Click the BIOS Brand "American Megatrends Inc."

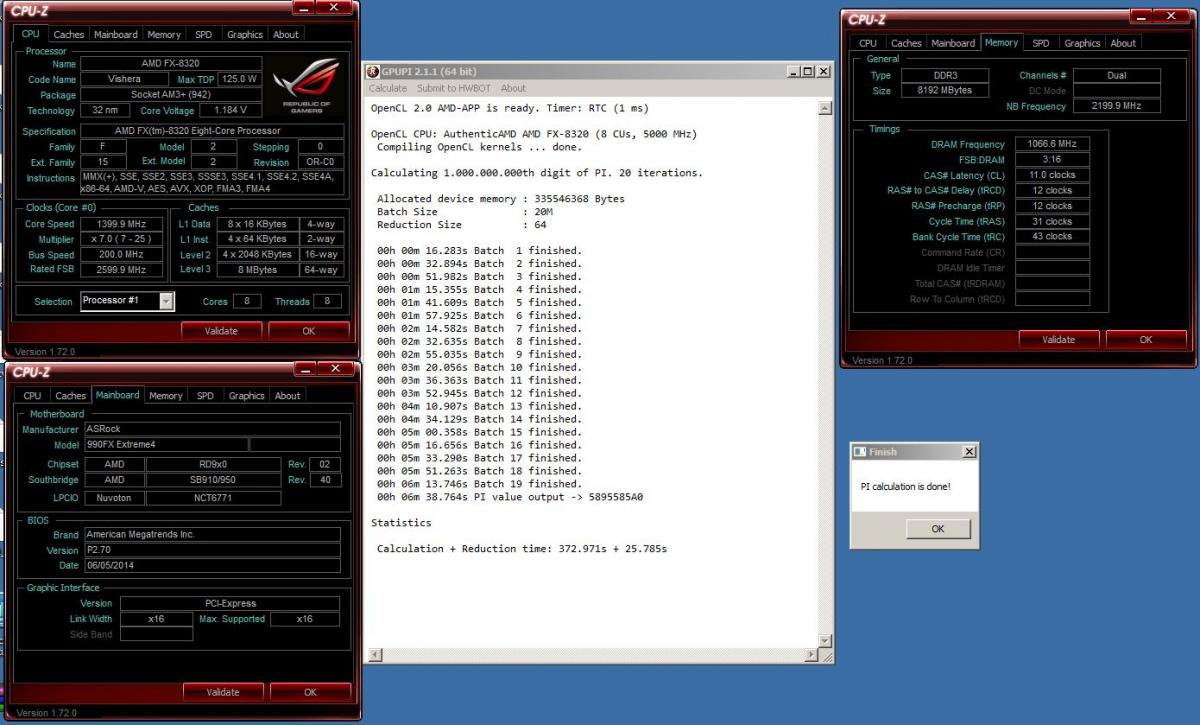[x=212, y=535]
